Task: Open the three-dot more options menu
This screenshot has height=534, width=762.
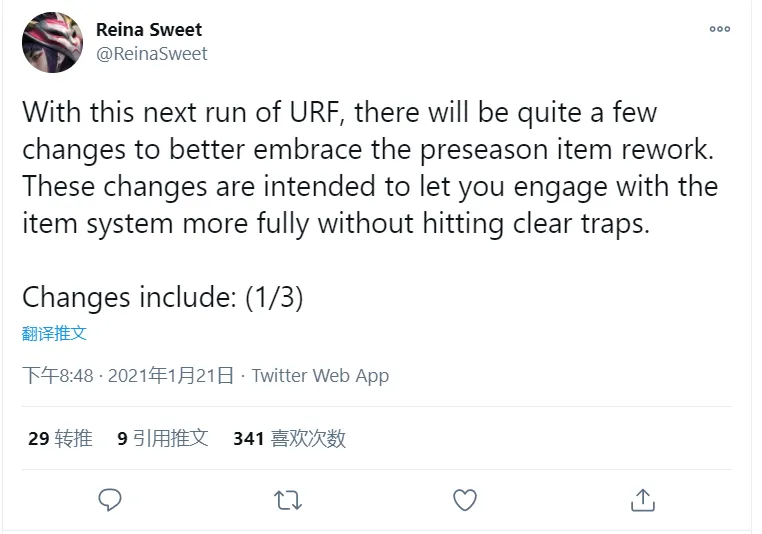Action: point(720,29)
